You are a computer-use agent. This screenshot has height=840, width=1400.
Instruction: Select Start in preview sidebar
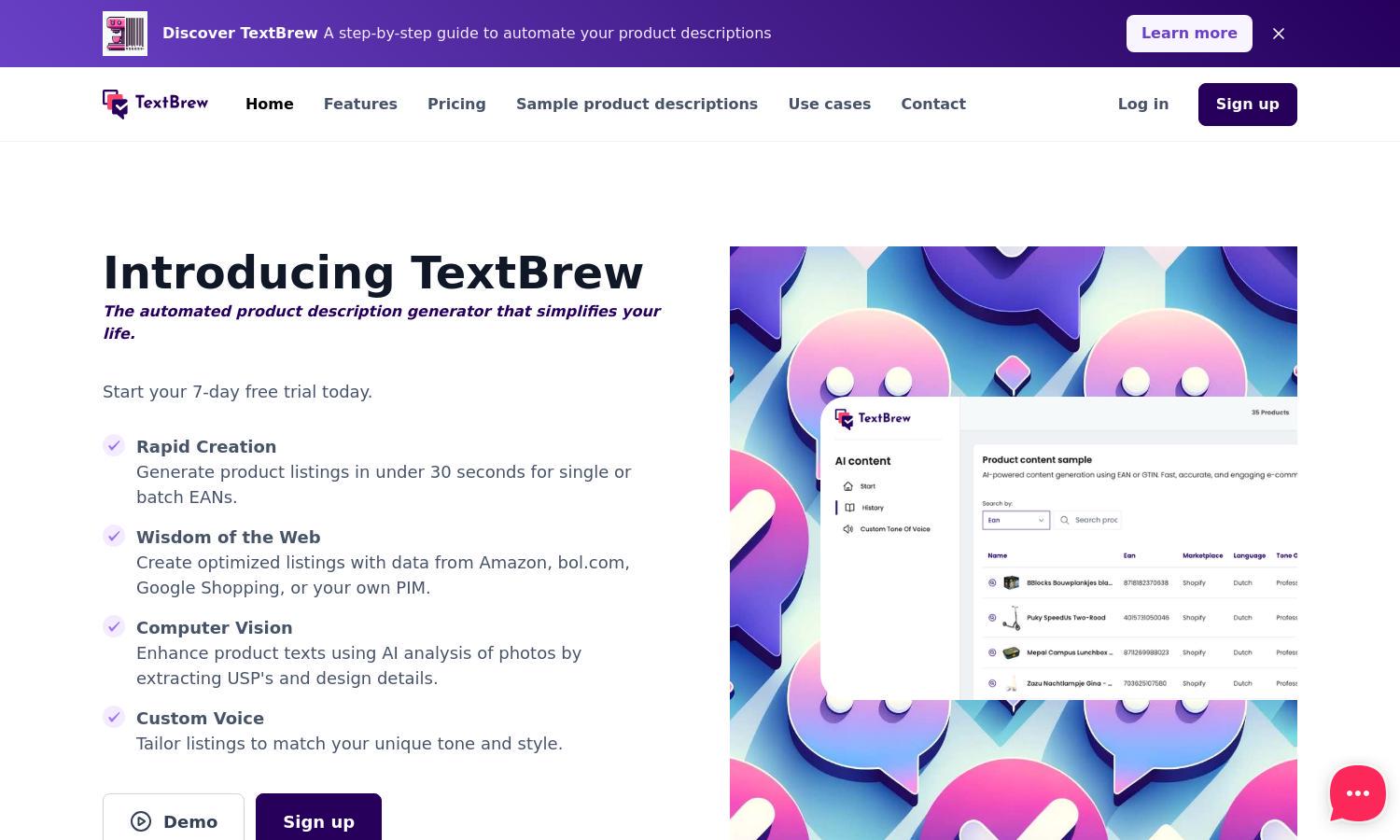[x=860, y=486]
